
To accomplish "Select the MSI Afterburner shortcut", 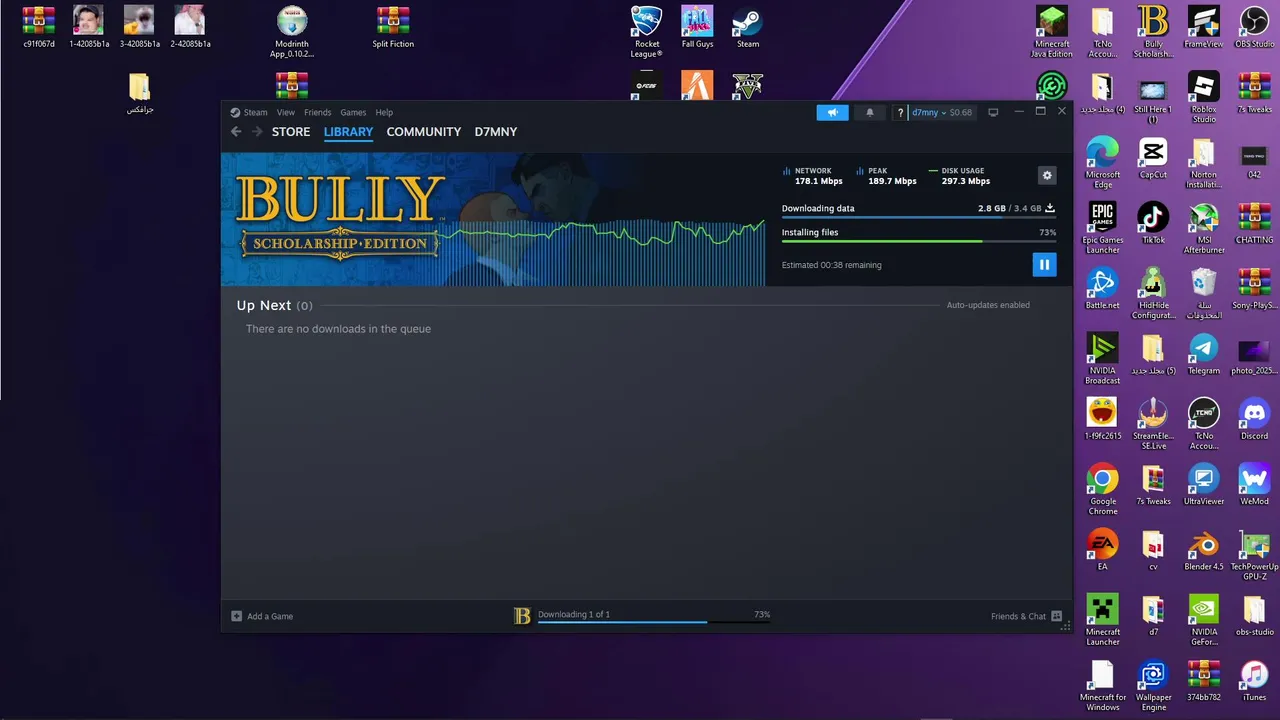I will (x=1203, y=228).
